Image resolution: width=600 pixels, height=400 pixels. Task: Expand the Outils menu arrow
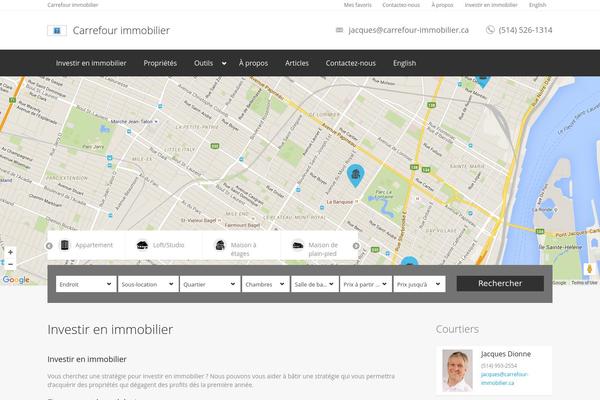(x=224, y=64)
